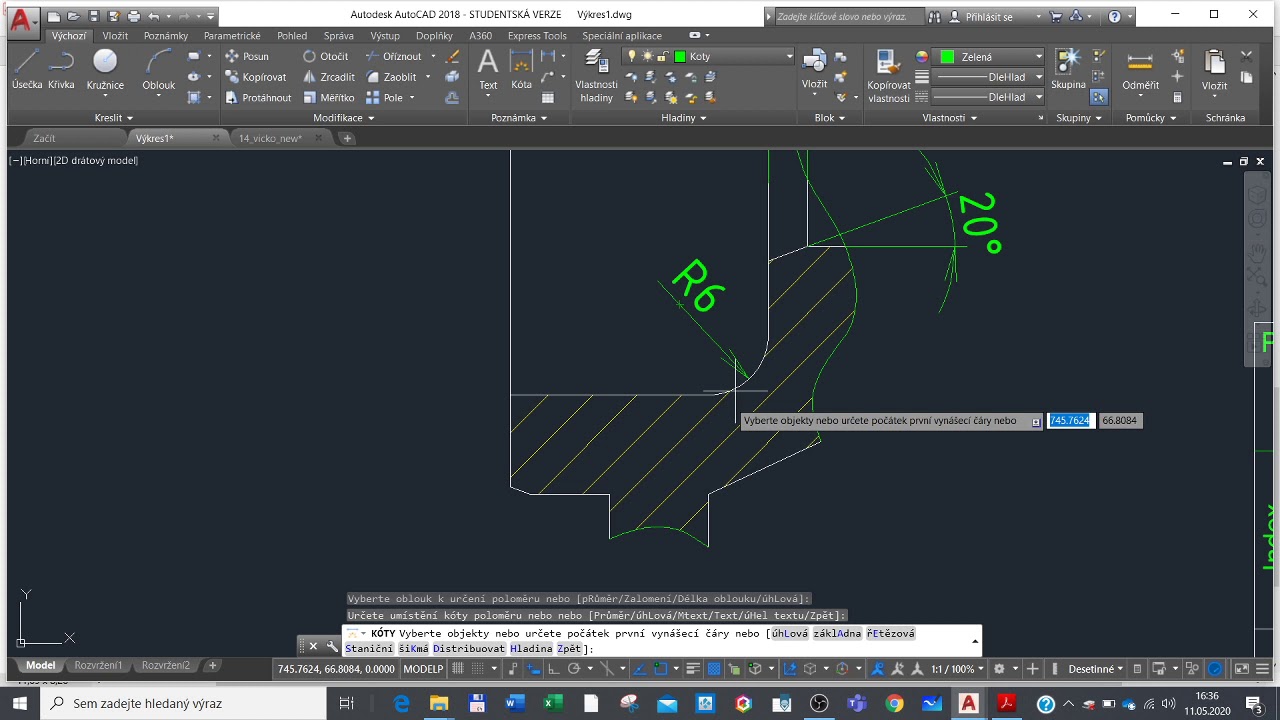Click the Distribuovat command option
This screenshot has height=720, width=1280.
pyautogui.click(x=469, y=649)
